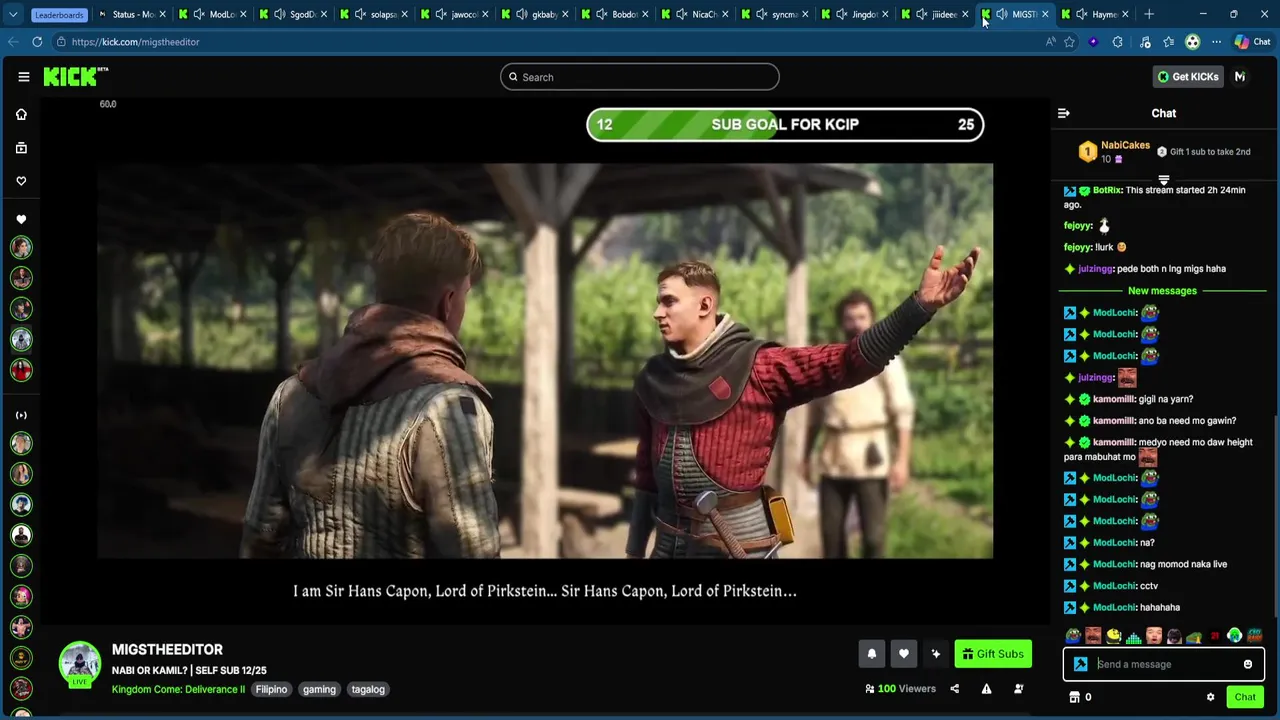The width and height of the screenshot is (1280, 720).
Task: Open first followed channel avatar in sidebar
Action: [21, 247]
